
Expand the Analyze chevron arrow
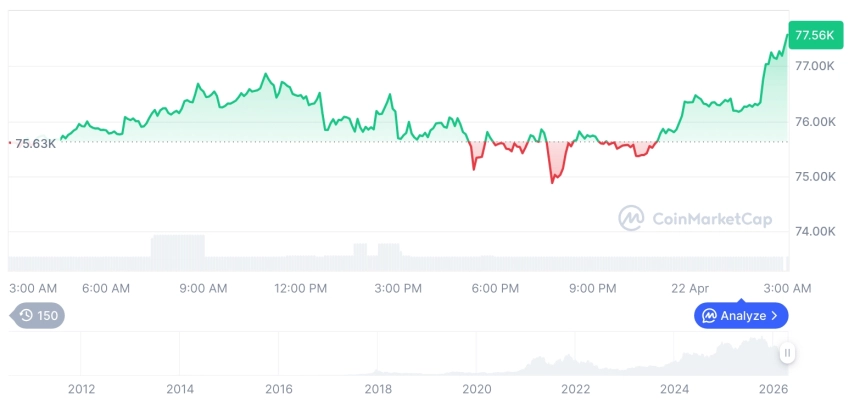point(775,316)
